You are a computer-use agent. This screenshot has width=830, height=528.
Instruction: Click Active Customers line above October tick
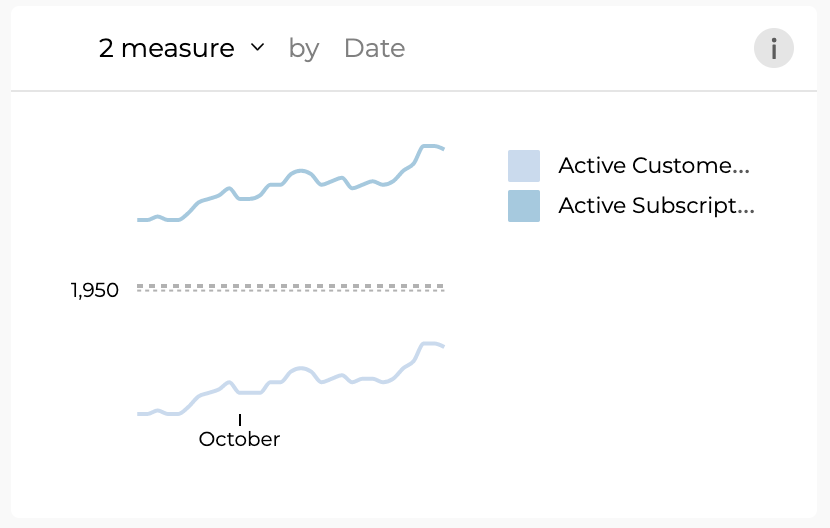tap(240, 392)
